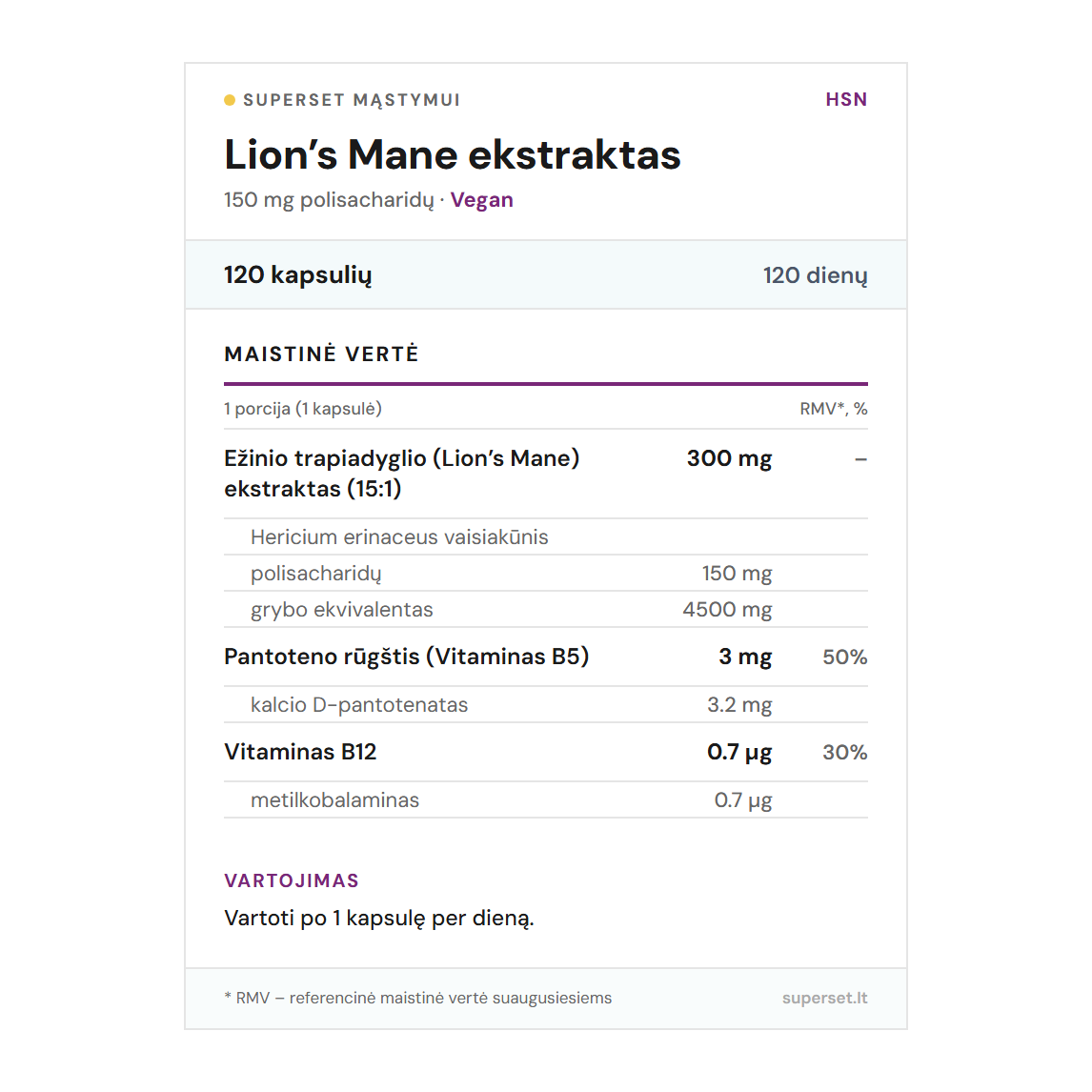Image resolution: width=1092 pixels, height=1092 pixels.
Task: Click the Ežinio trapiadyglio ekstraktas row name
Action: pyautogui.click(x=401, y=473)
